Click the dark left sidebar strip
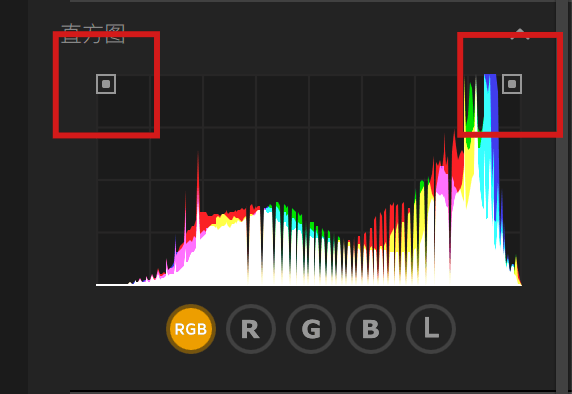Image resolution: width=572 pixels, height=394 pixels. [x=14, y=197]
